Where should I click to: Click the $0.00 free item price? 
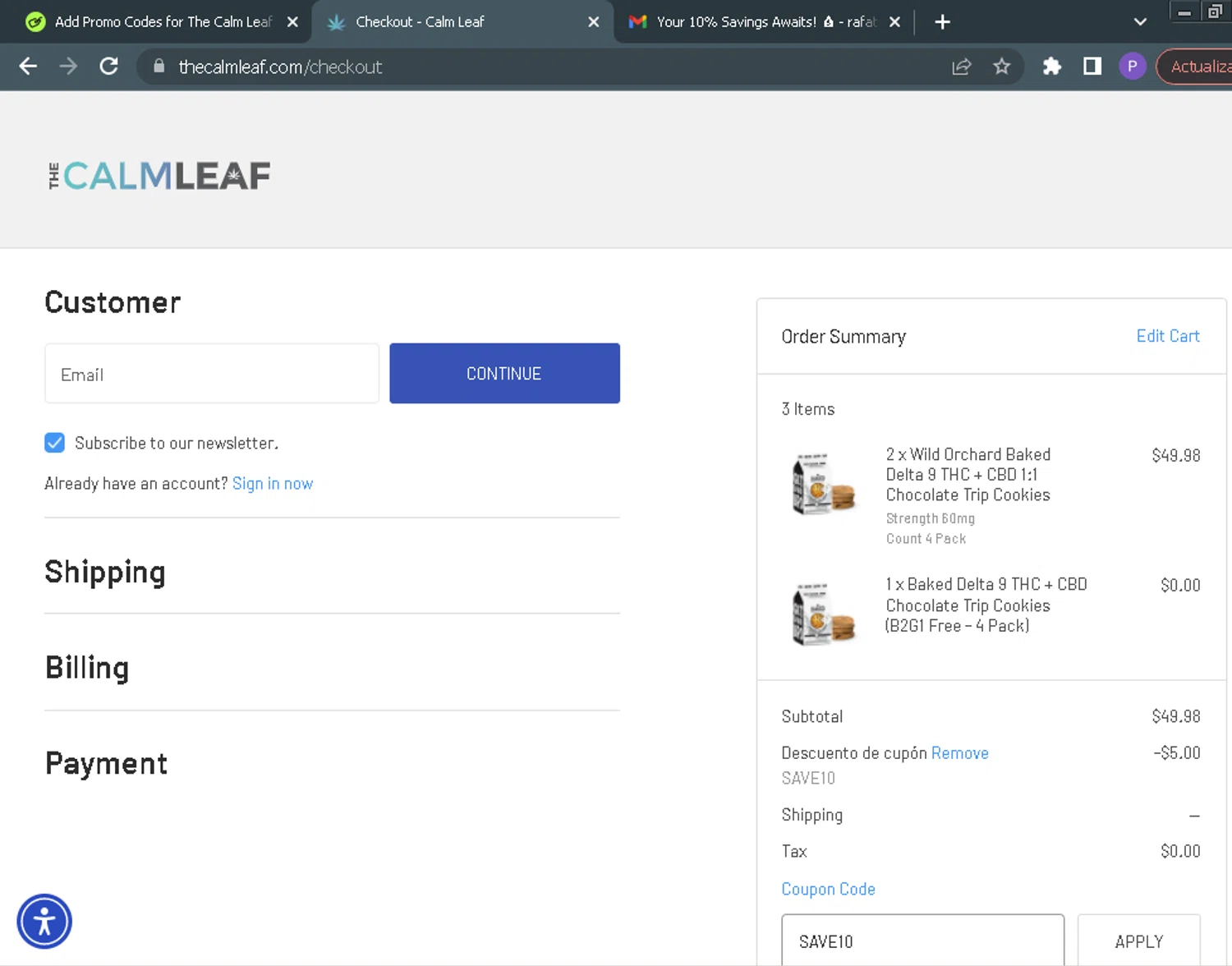click(x=1180, y=585)
